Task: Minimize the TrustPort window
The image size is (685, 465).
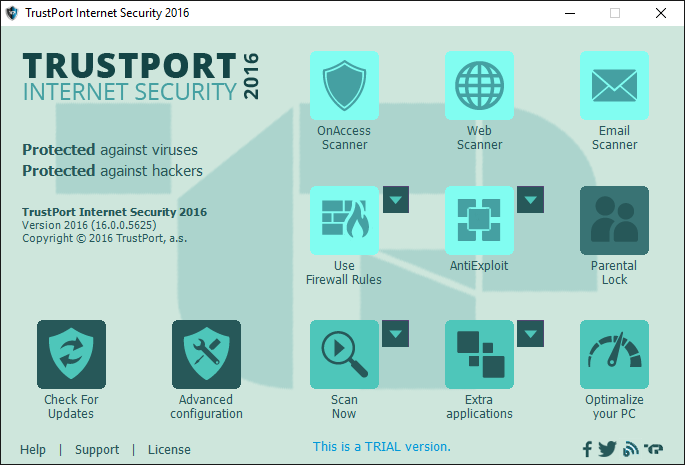Action: point(570,13)
